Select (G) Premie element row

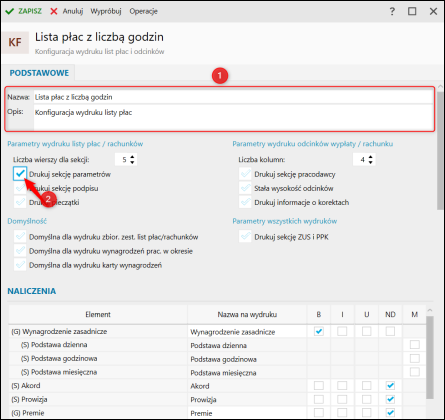[x=98, y=413]
